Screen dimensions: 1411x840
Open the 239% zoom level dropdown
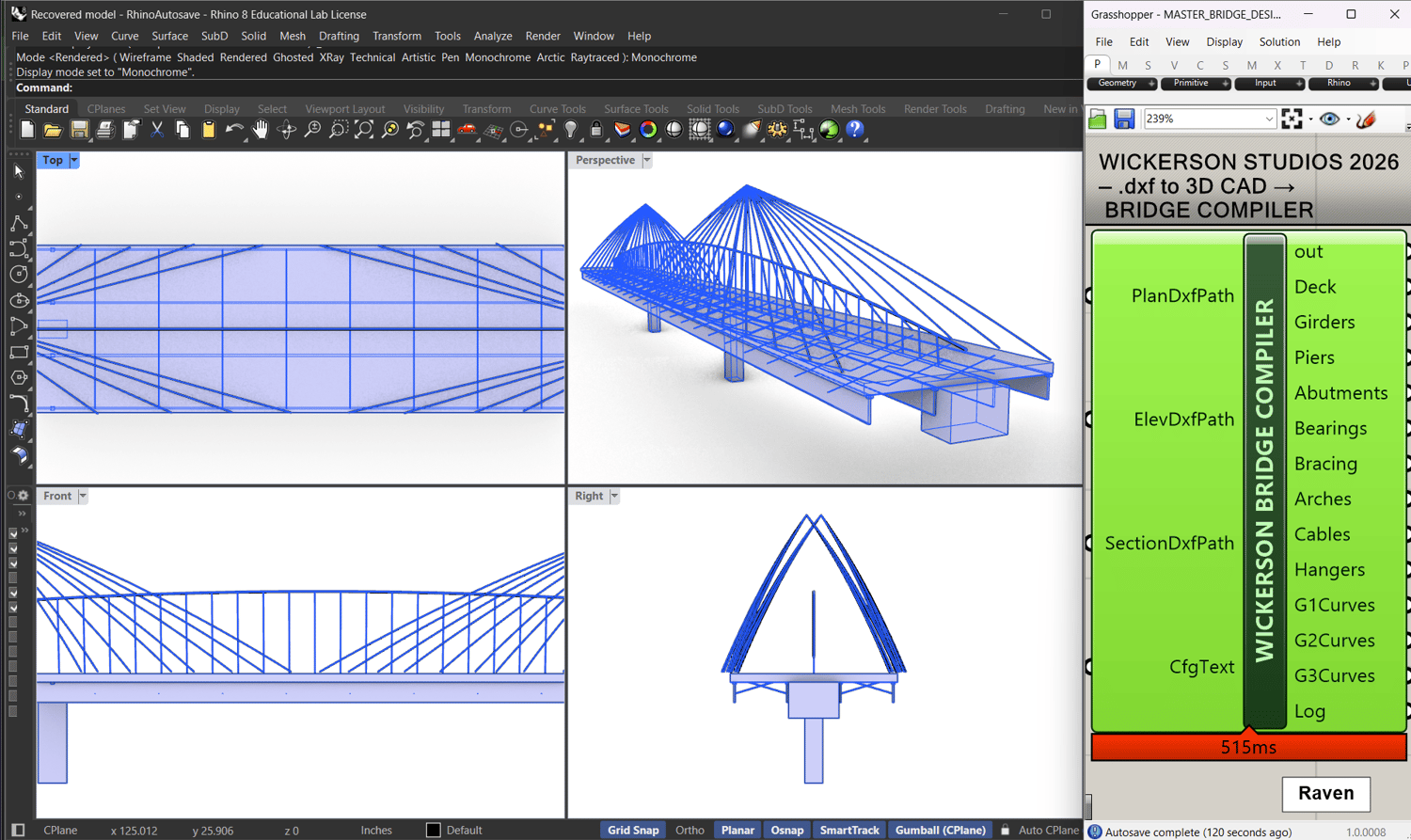1269,119
